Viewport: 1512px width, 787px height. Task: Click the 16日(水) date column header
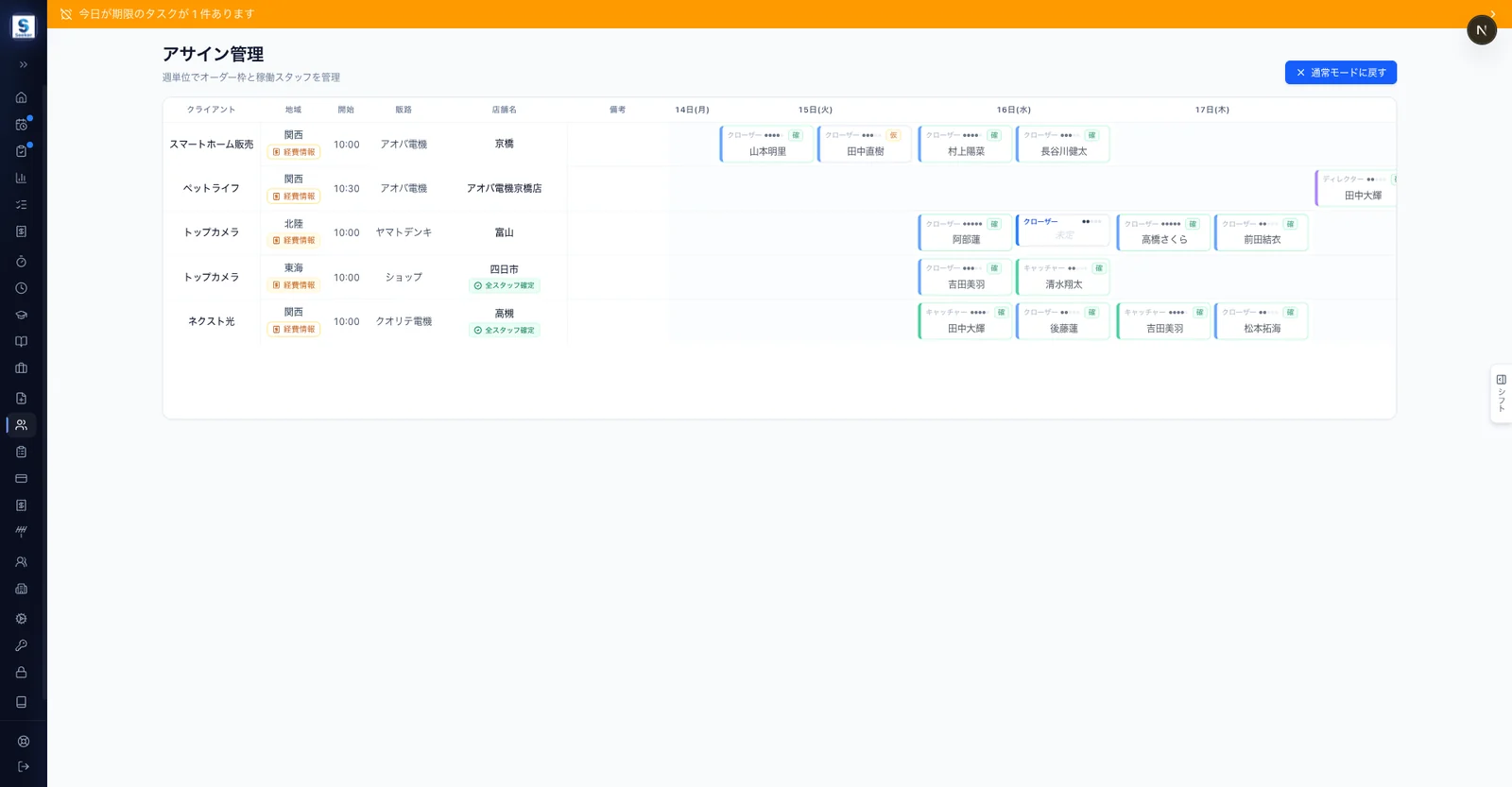[1013, 110]
